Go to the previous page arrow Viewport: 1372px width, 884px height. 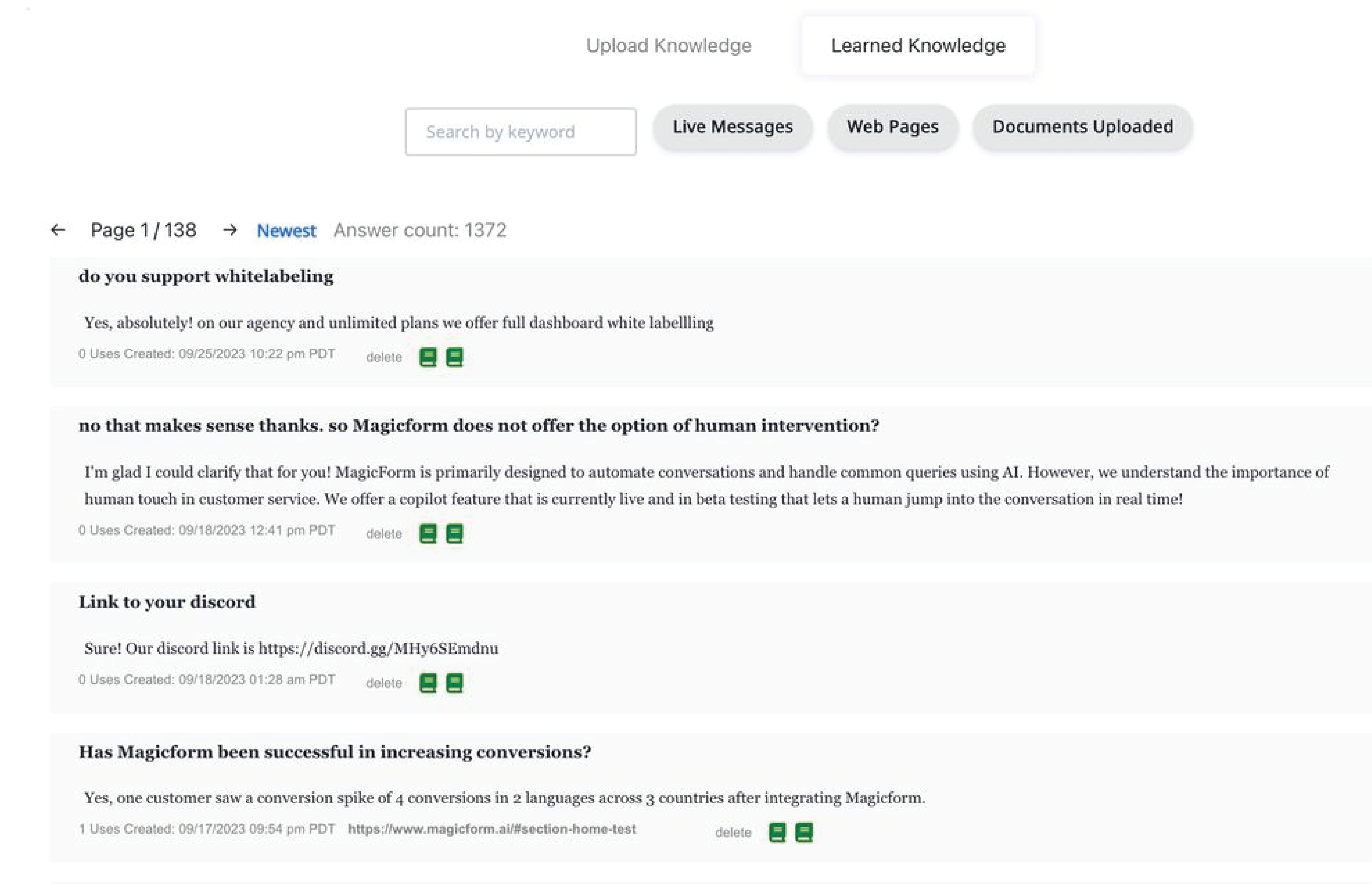click(58, 230)
